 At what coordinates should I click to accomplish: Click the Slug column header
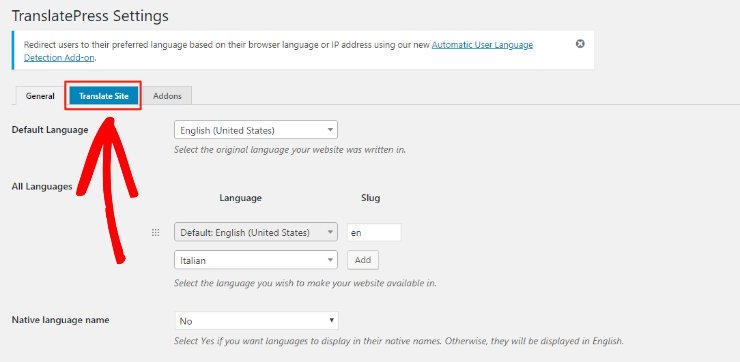point(370,198)
